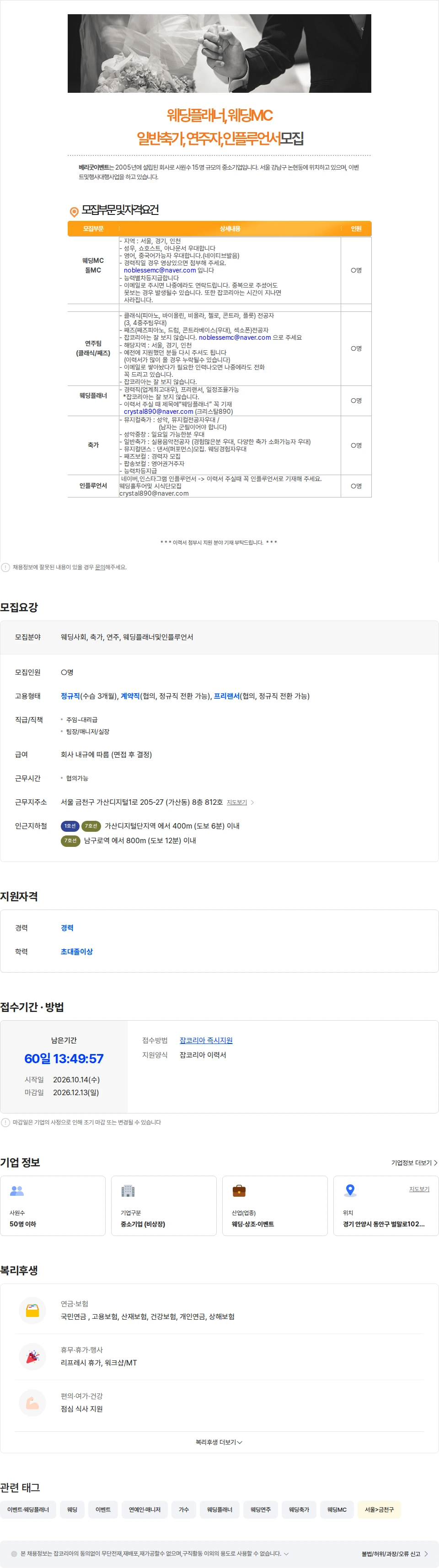
Task: Click the 위치 map pin icon
Action: [350, 1191]
